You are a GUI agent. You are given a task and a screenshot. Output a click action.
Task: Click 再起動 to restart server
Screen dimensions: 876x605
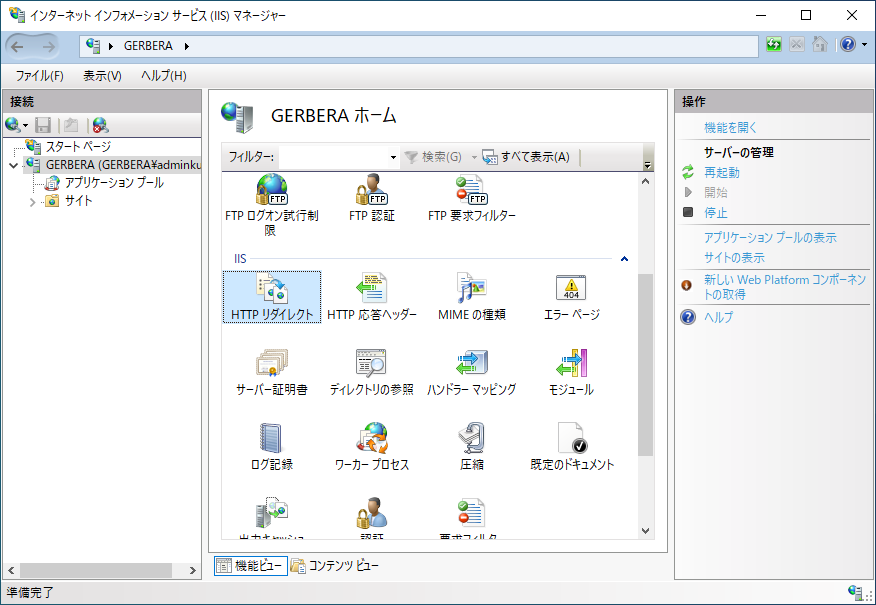pyautogui.click(x=722, y=173)
